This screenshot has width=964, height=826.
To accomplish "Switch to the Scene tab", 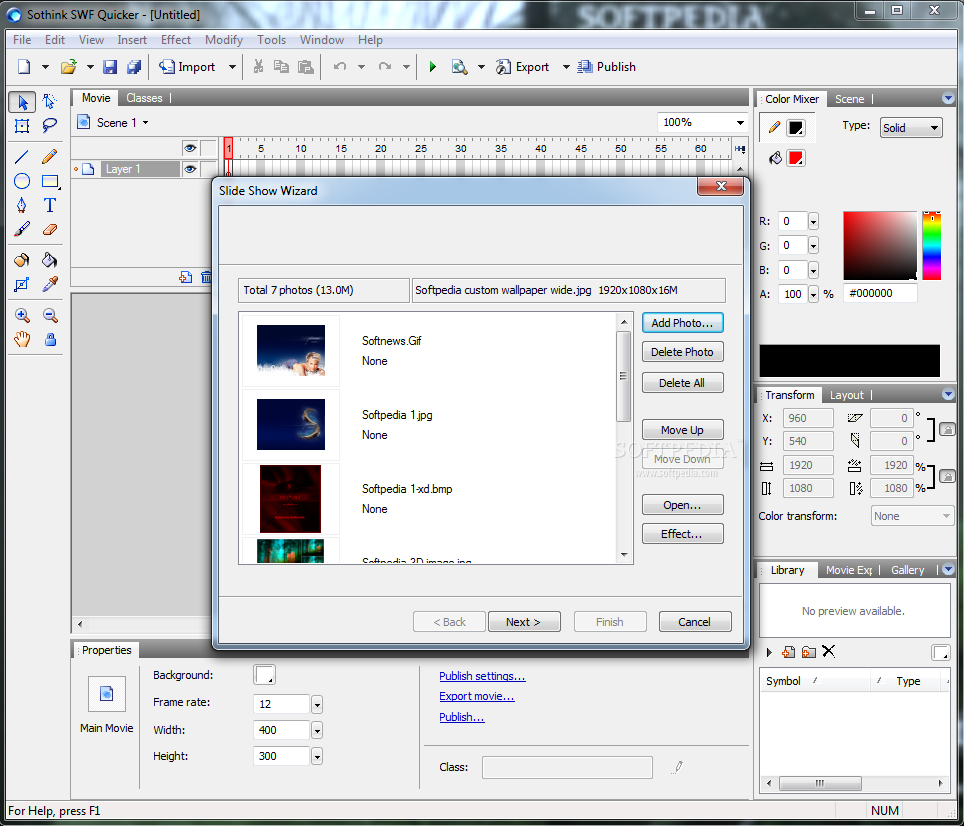I will point(849,99).
